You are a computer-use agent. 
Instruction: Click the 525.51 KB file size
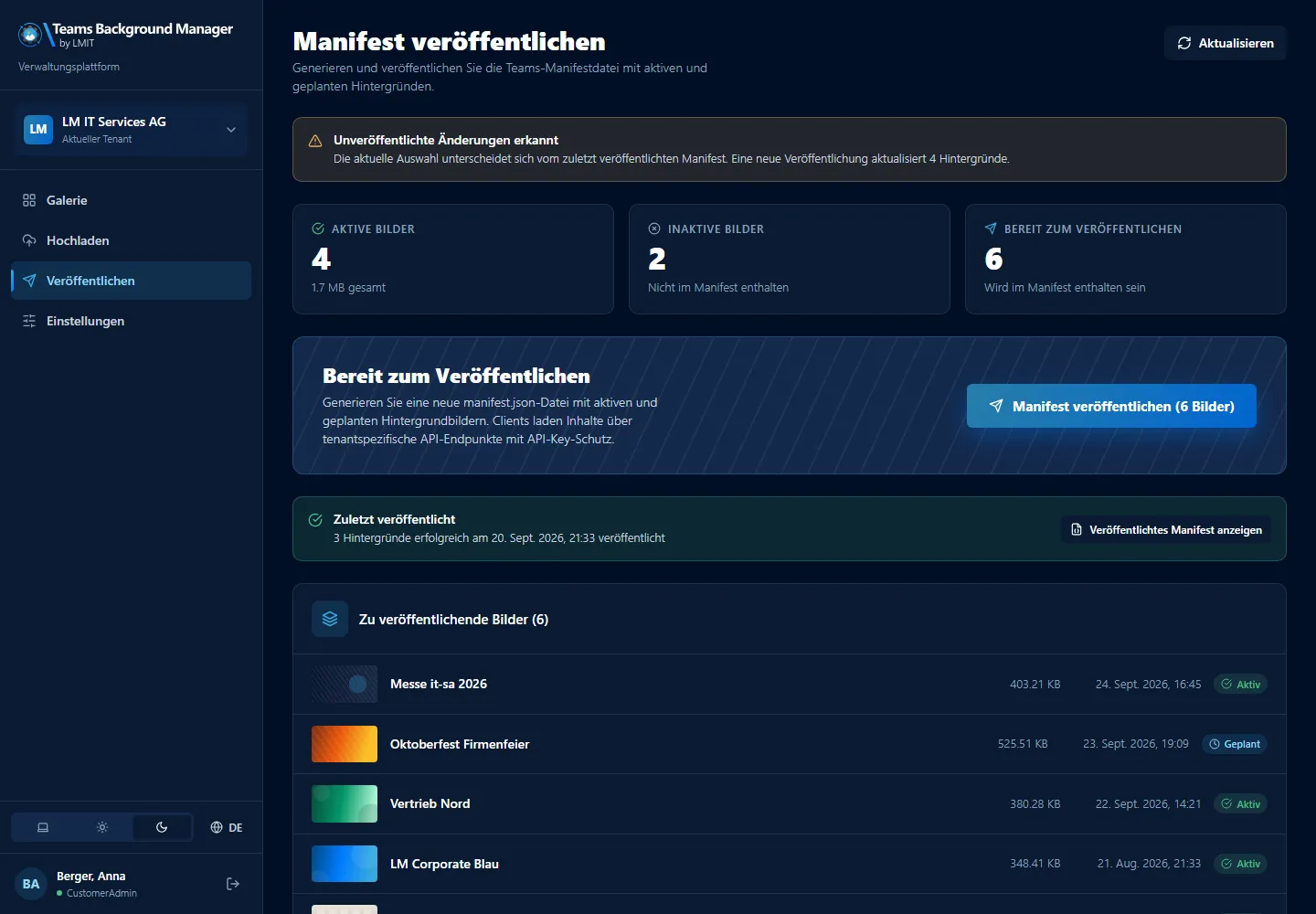click(x=1023, y=744)
